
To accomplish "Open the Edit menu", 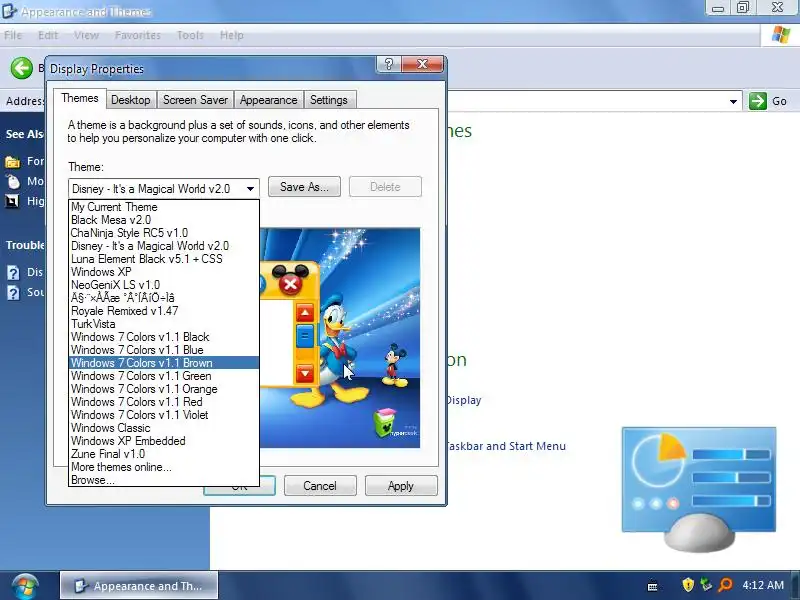I will [x=48, y=35].
